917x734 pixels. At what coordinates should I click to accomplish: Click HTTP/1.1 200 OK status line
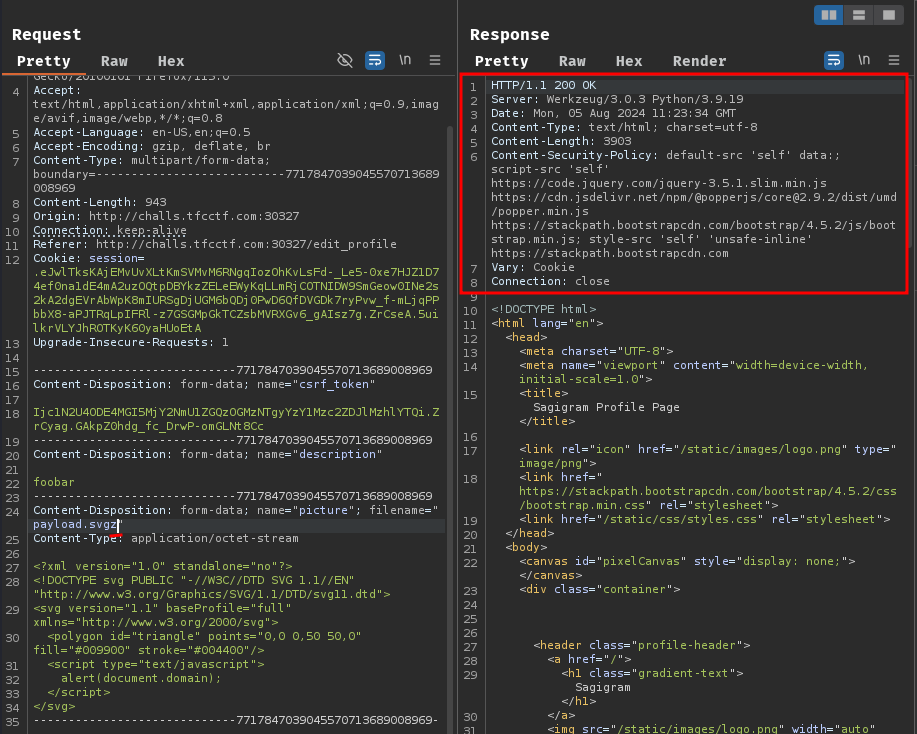pyautogui.click(x=543, y=85)
